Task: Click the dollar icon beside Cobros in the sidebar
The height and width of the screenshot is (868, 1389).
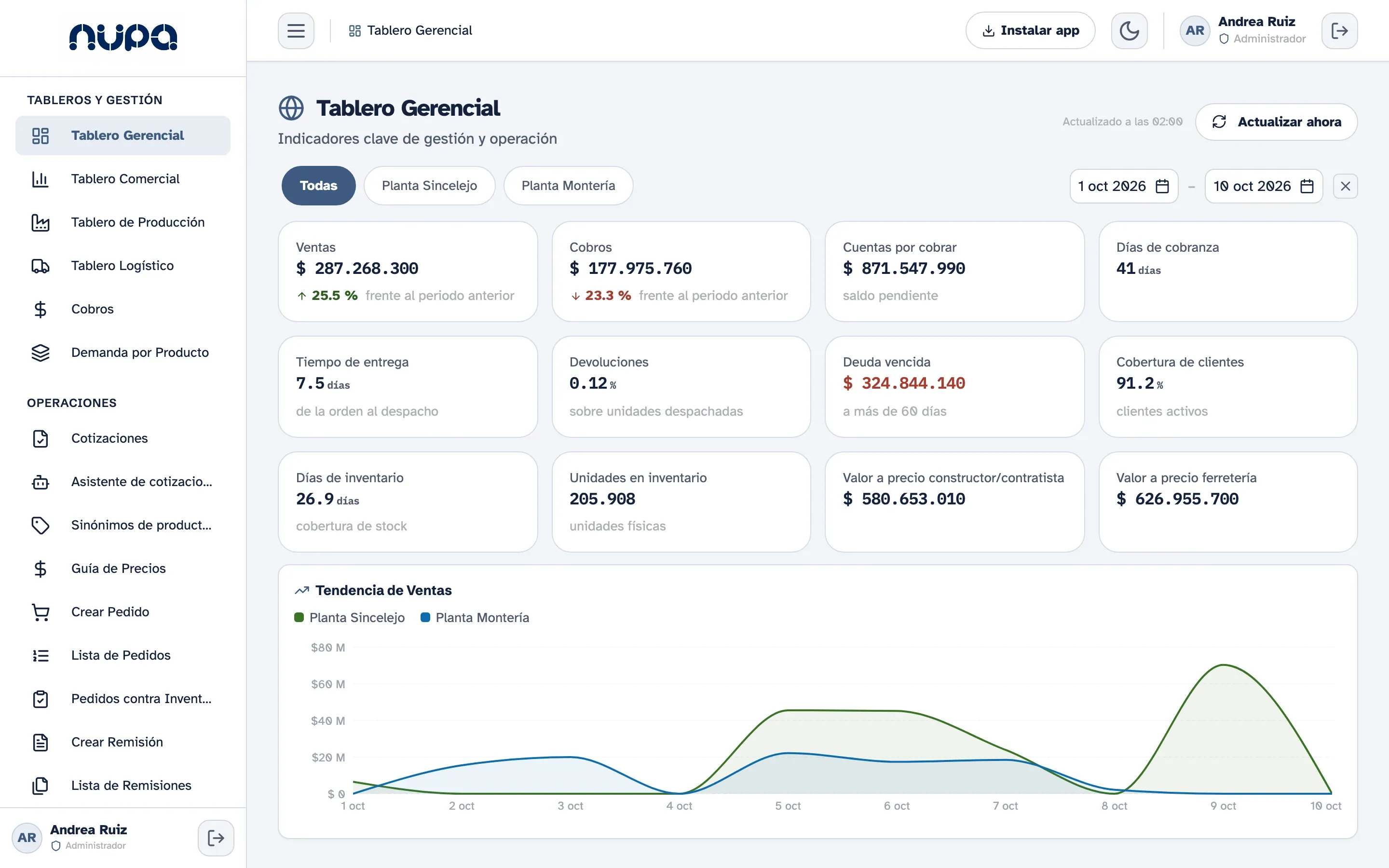Action: click(40, 310)
